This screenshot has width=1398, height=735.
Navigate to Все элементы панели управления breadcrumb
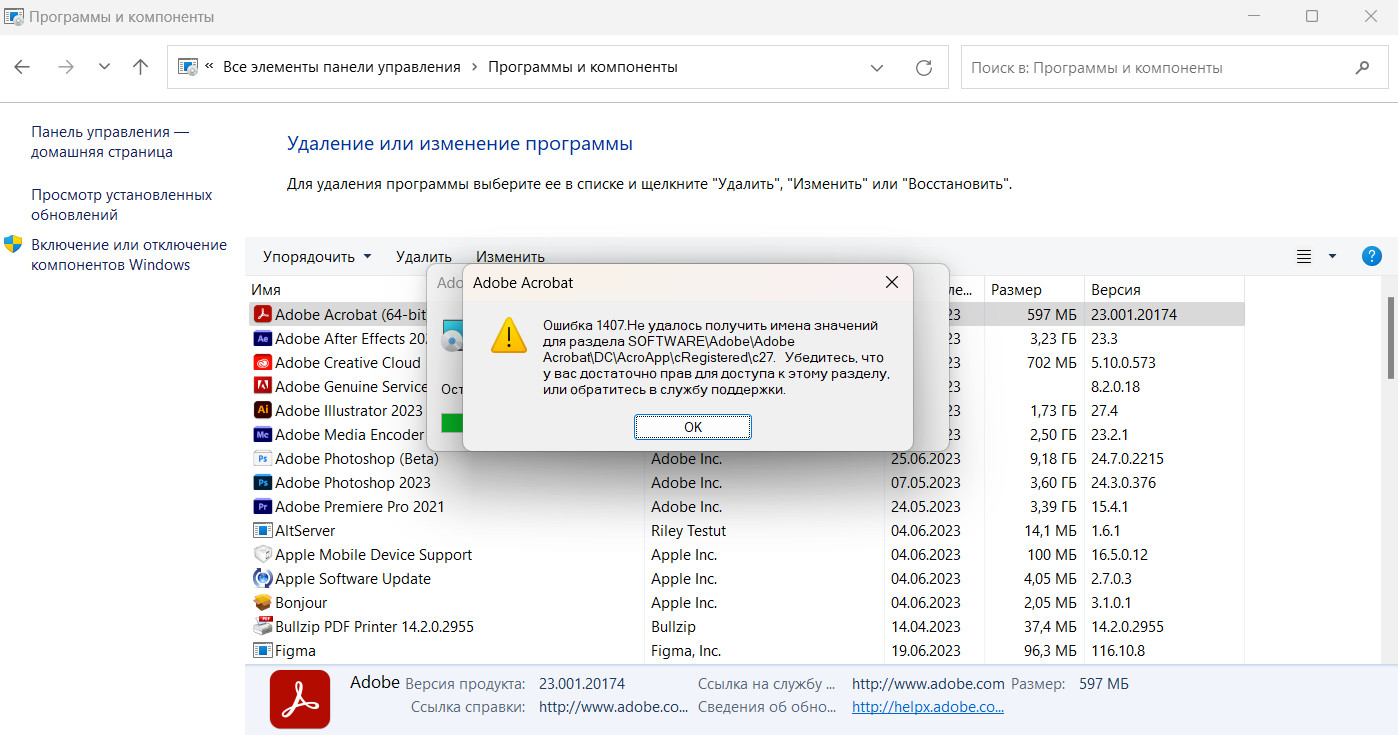click(342, 67)
